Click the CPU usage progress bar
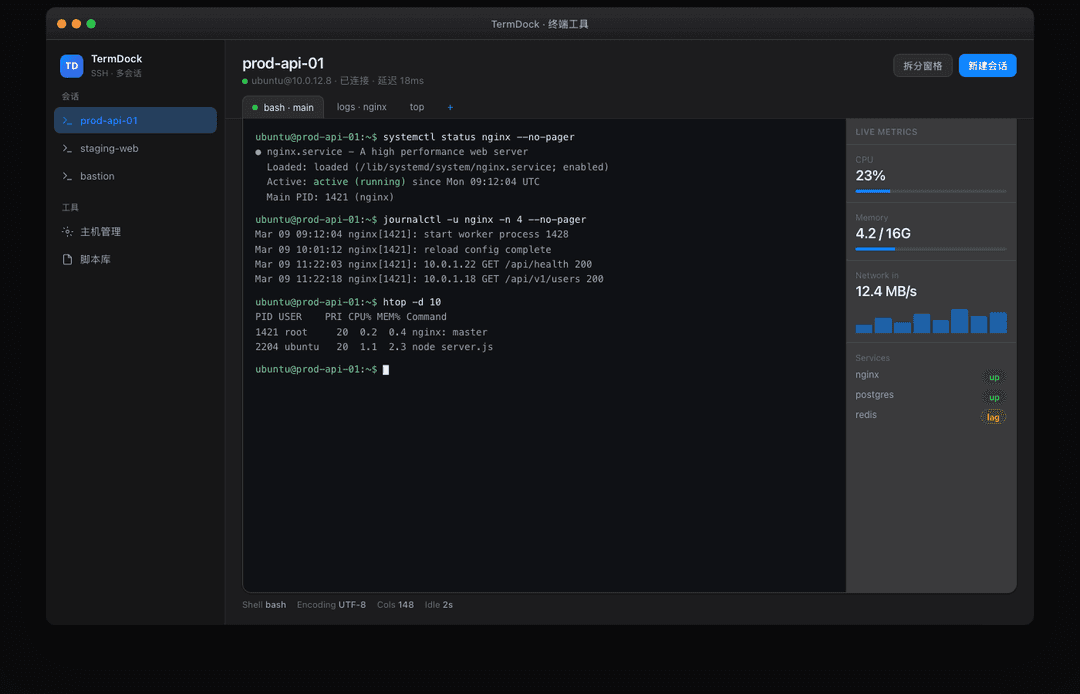This screenshot has height=694, width=1080. coord(931,191)
